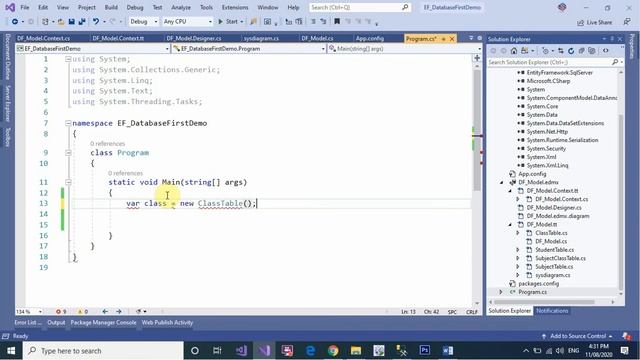Open the File menu
This screenshot has width=640, height=360.
click(24, 7)
